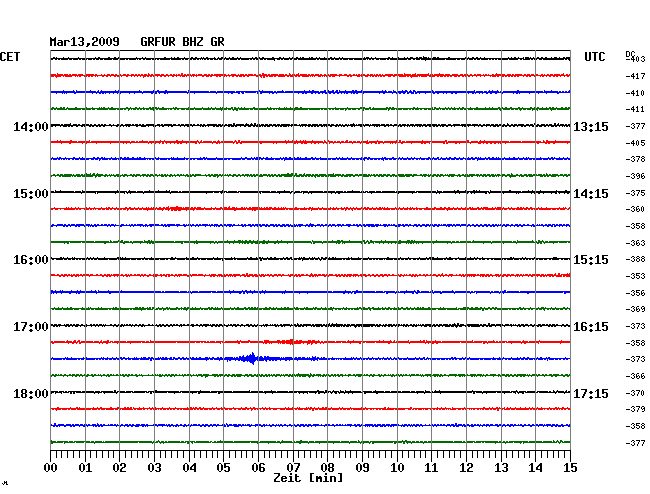Click blue trace seismic burst near minute 06
The height and width of the screenshot is (494, 650).
[251, 358]
